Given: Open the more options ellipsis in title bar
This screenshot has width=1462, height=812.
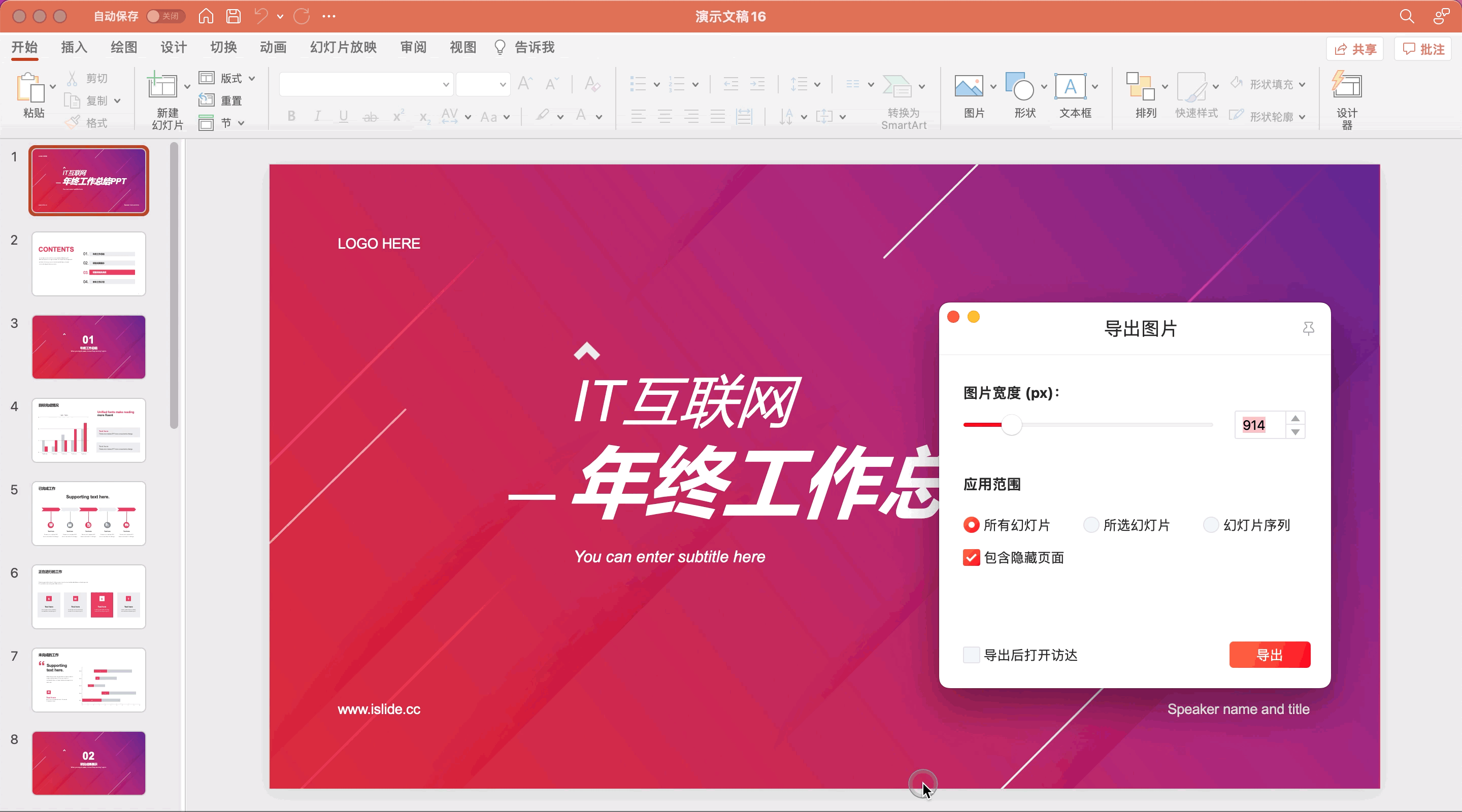Looking at the screenshot, I should [x=328, y=16].
